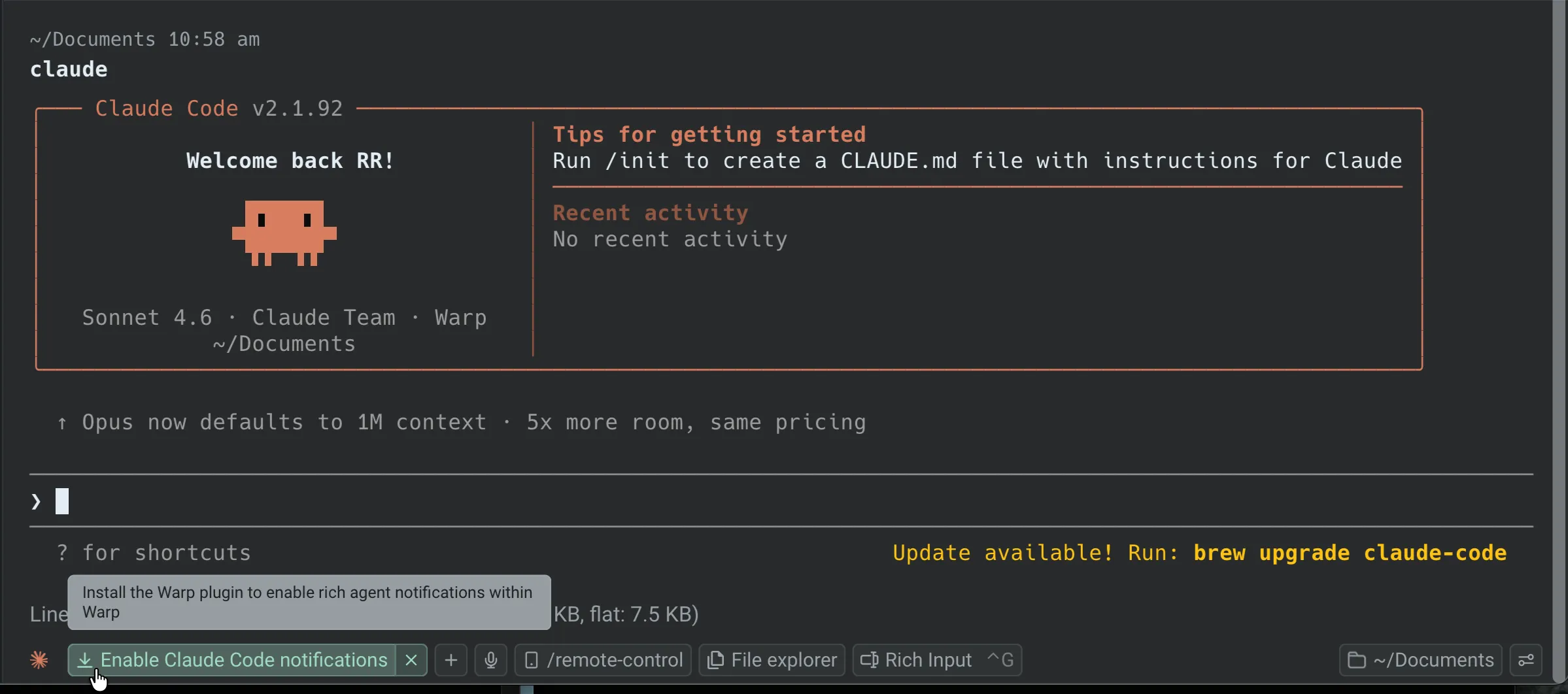This screenshot has height=694, width=1568.
Task: Click the download arrow in the notifications chip
Action: coord(84,660)
